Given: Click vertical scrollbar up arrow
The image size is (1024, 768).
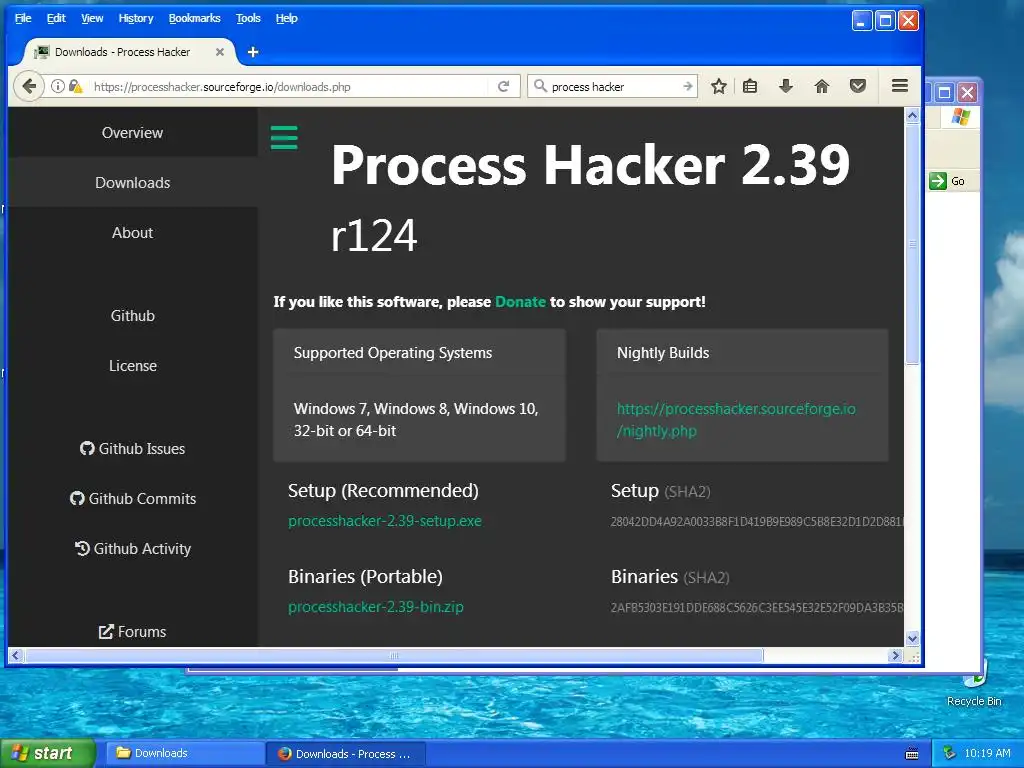Looking at the screenshot, I should coord(912,116).
